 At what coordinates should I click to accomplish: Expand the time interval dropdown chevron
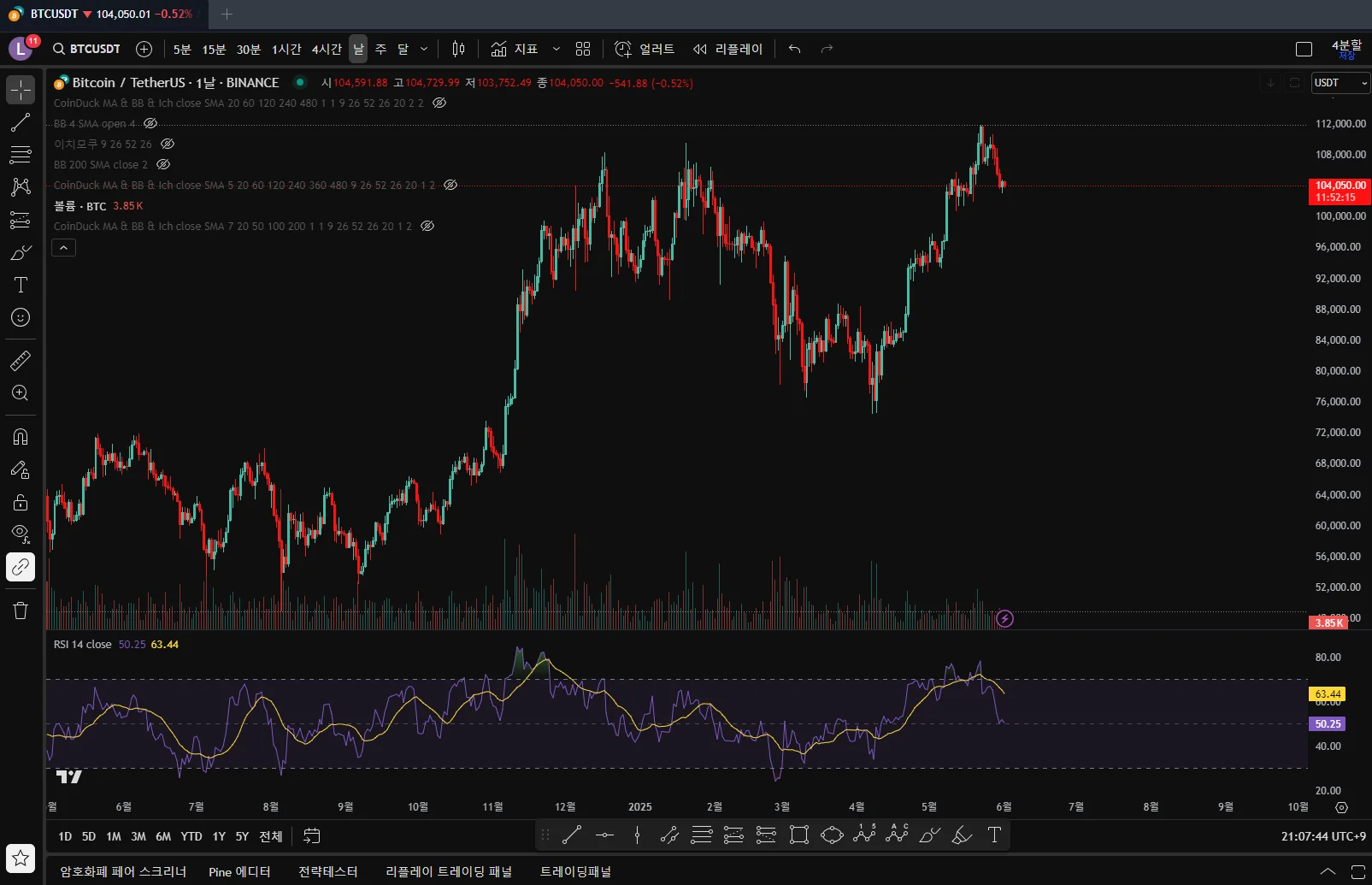(x=423, y=49)
